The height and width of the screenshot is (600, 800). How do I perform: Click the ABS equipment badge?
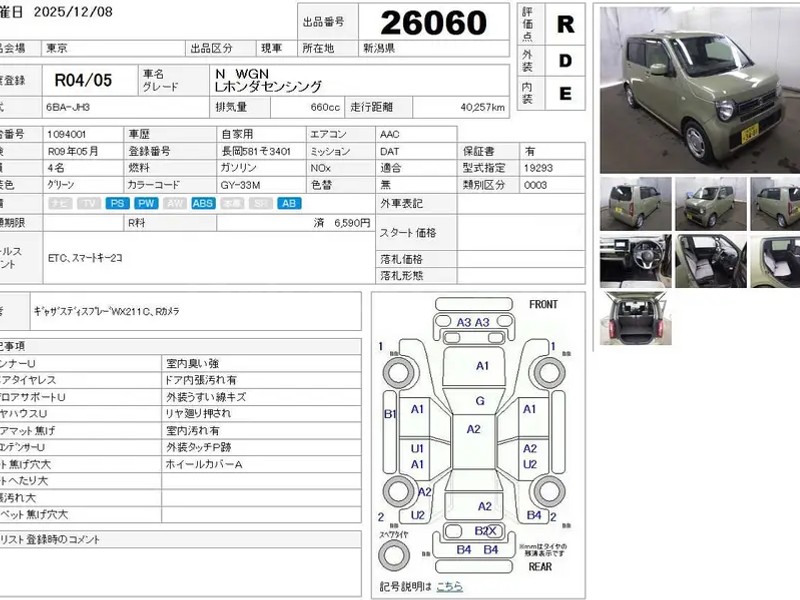pos(203,203)
